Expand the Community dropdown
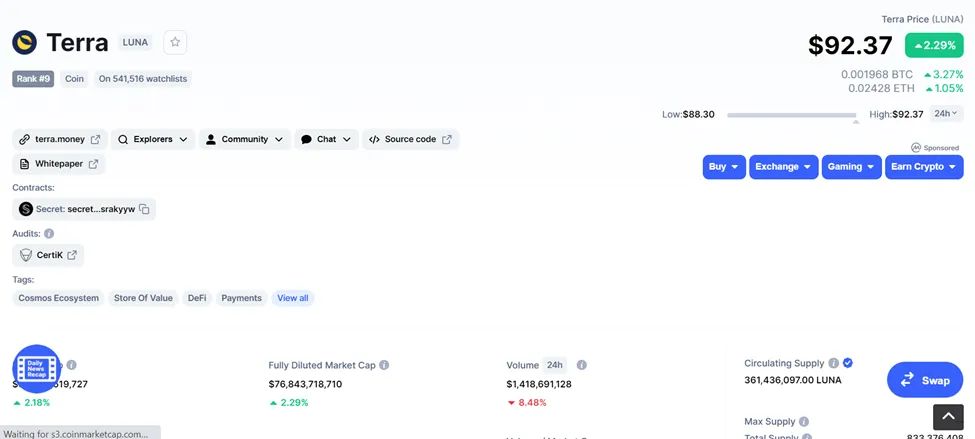This screenshot has width=975, height=439. (244, 139)
